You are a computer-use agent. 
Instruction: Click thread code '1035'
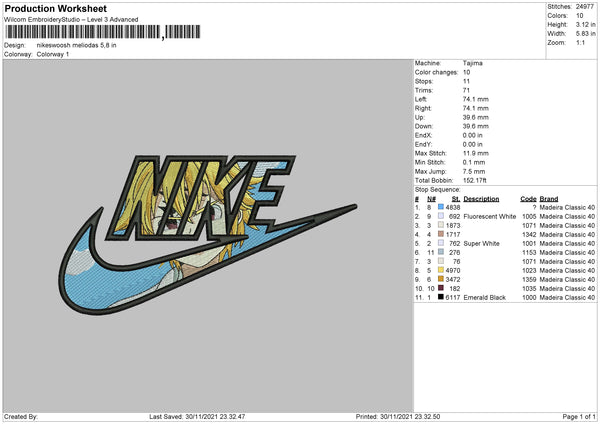click(x=529, y=289)
